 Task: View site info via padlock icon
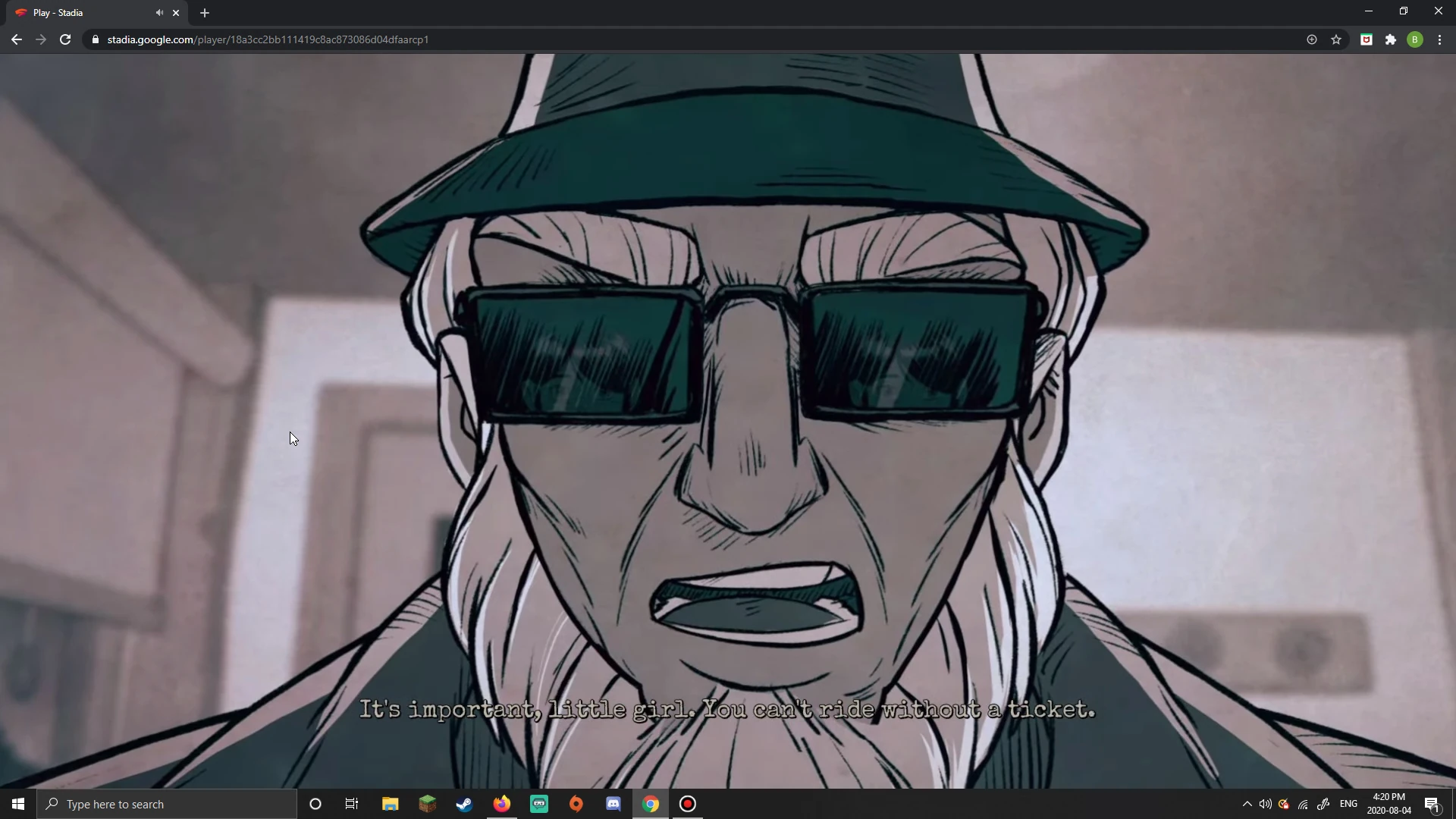[x=96, y=39]
